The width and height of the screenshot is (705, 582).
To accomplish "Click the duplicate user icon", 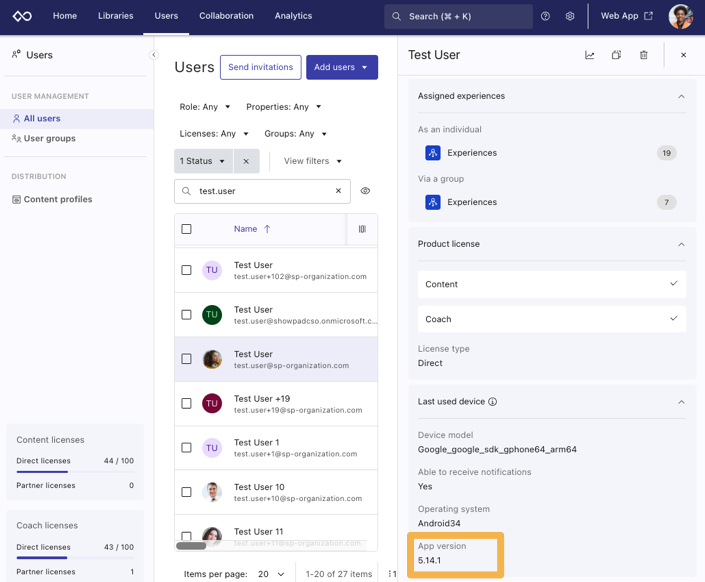I will (x=616, y=55).
